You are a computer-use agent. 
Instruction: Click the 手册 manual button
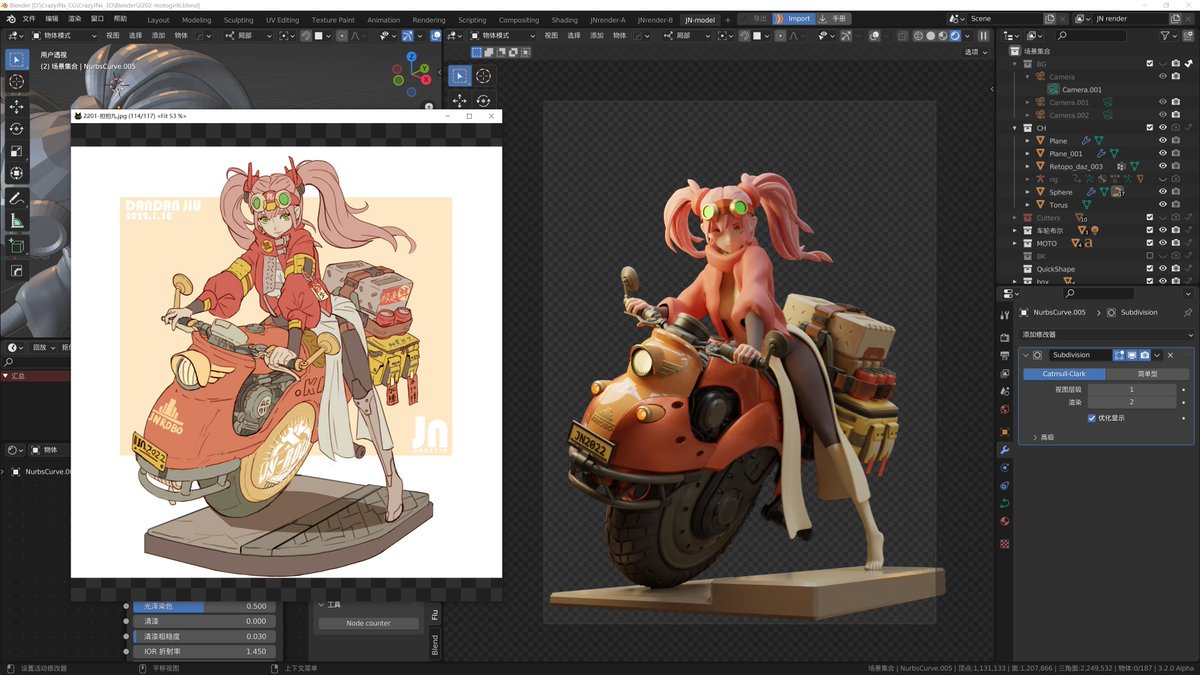point(833,19)
